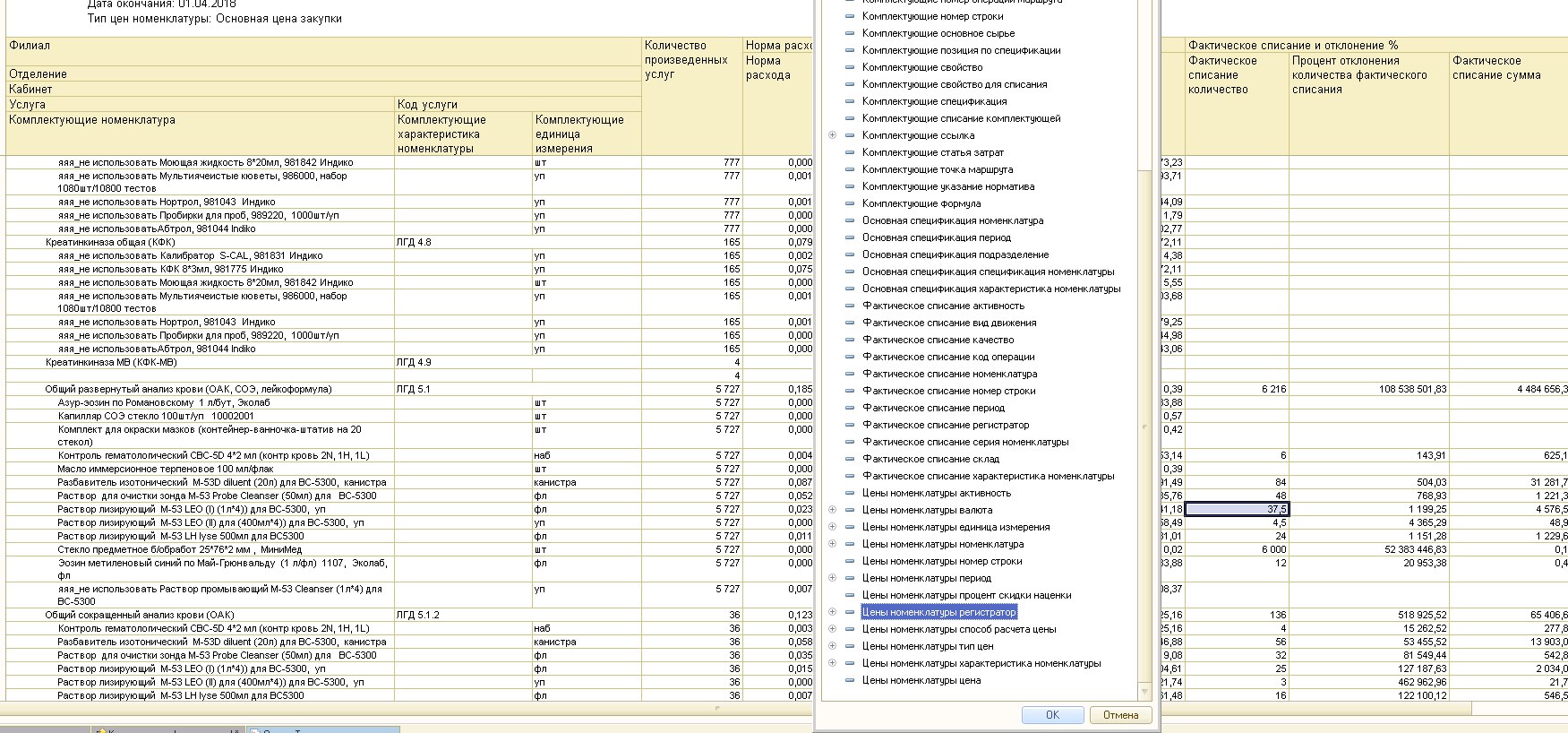Confirm field selection with OK button
This screenshot has width=1568, height=733.
(x=1052, y=715)
